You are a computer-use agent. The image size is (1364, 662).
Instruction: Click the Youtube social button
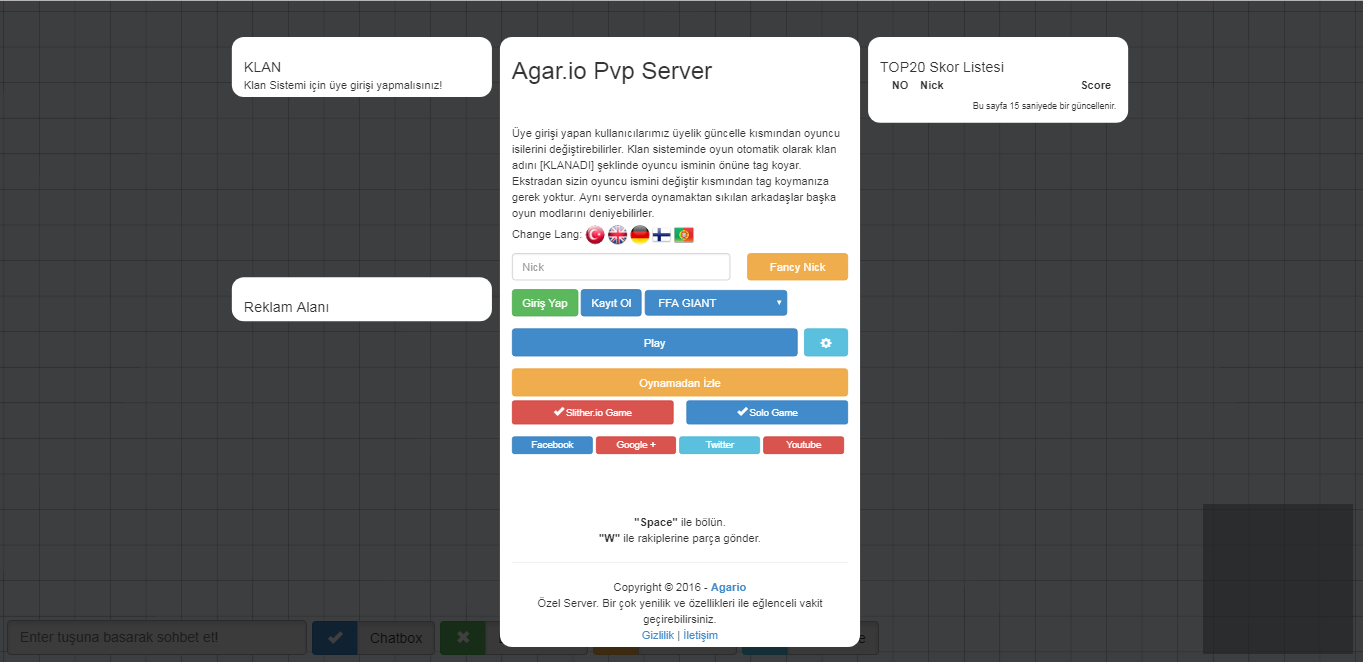(x=803, y=445)
